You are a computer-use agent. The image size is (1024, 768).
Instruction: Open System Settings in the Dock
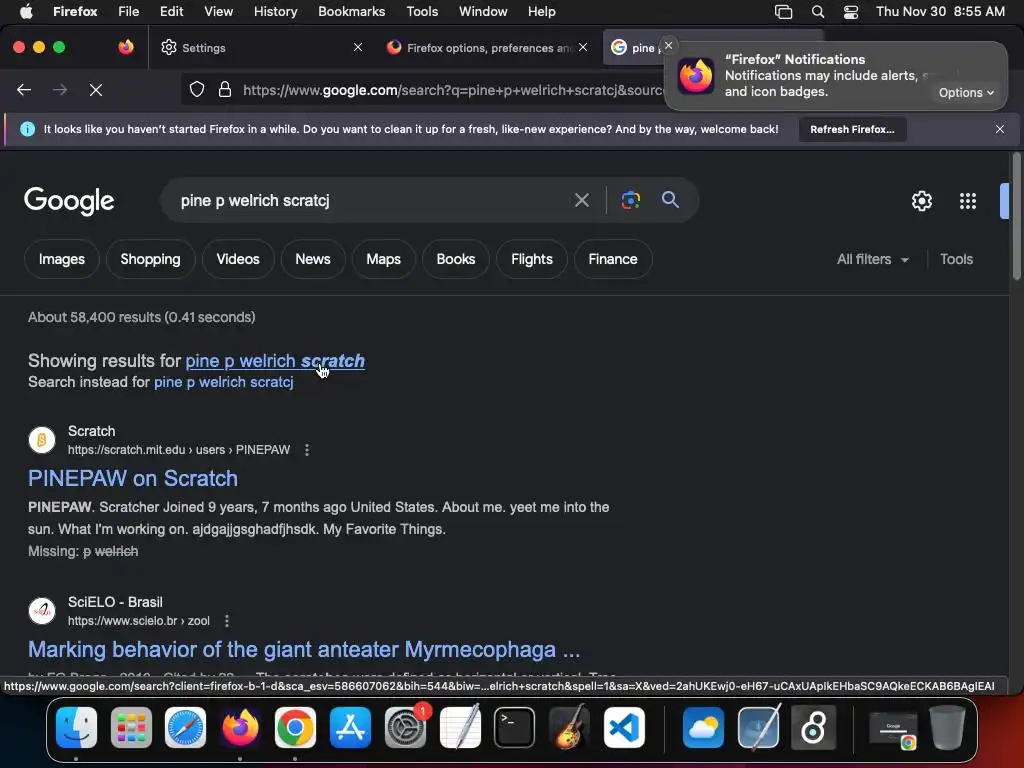pyautogui.click(x=405, y=728)
